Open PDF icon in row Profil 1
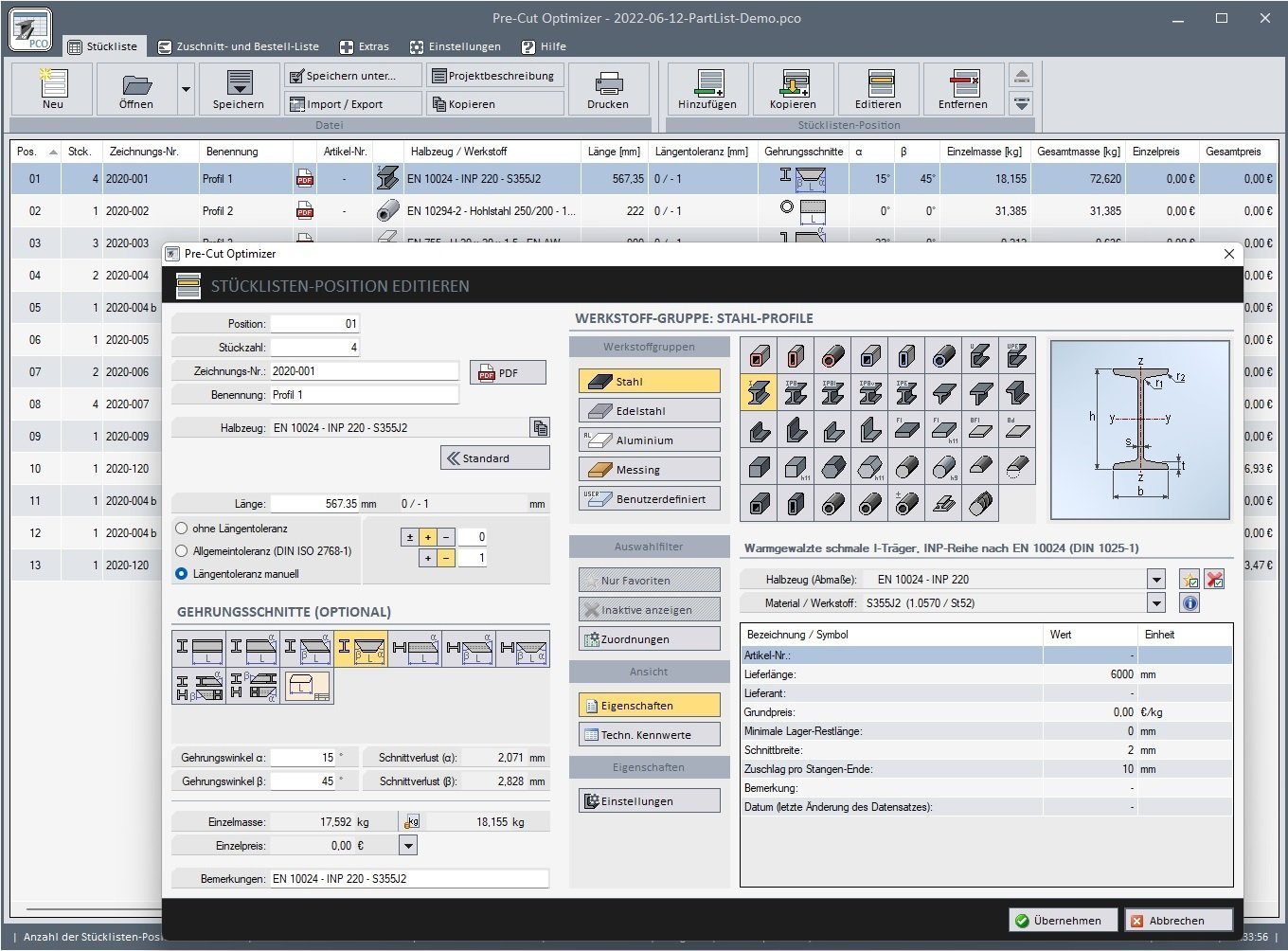 point(305,179)
